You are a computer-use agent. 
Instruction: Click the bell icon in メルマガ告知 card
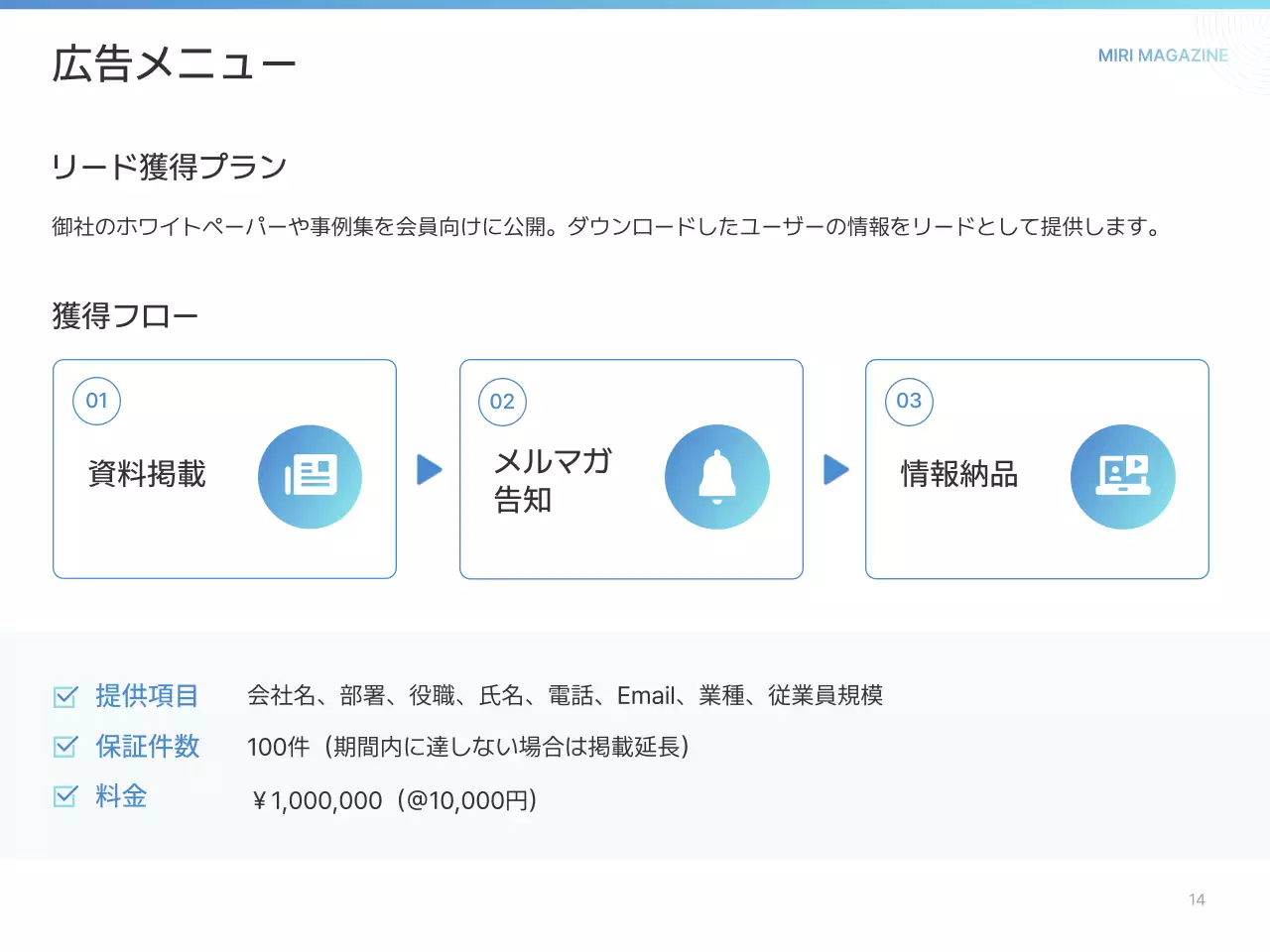716,476
